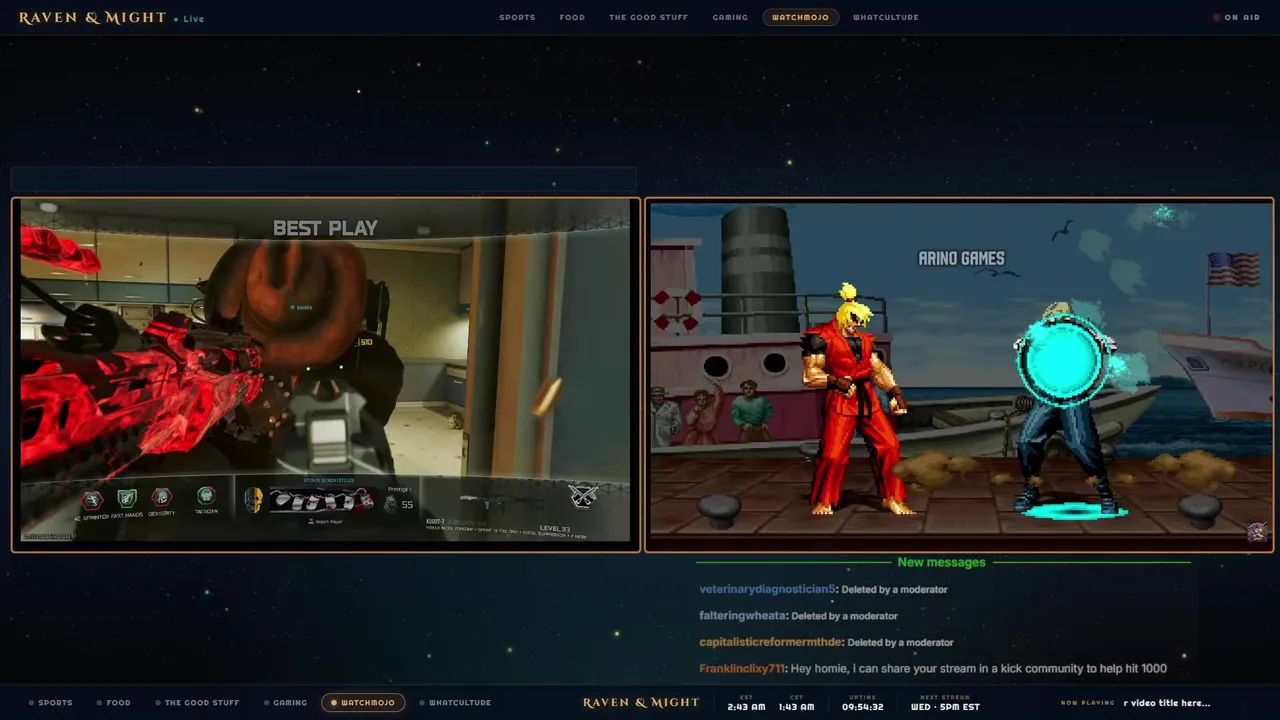
Task: Open WhatCulture in top navigation
Action: coord(885,17)
